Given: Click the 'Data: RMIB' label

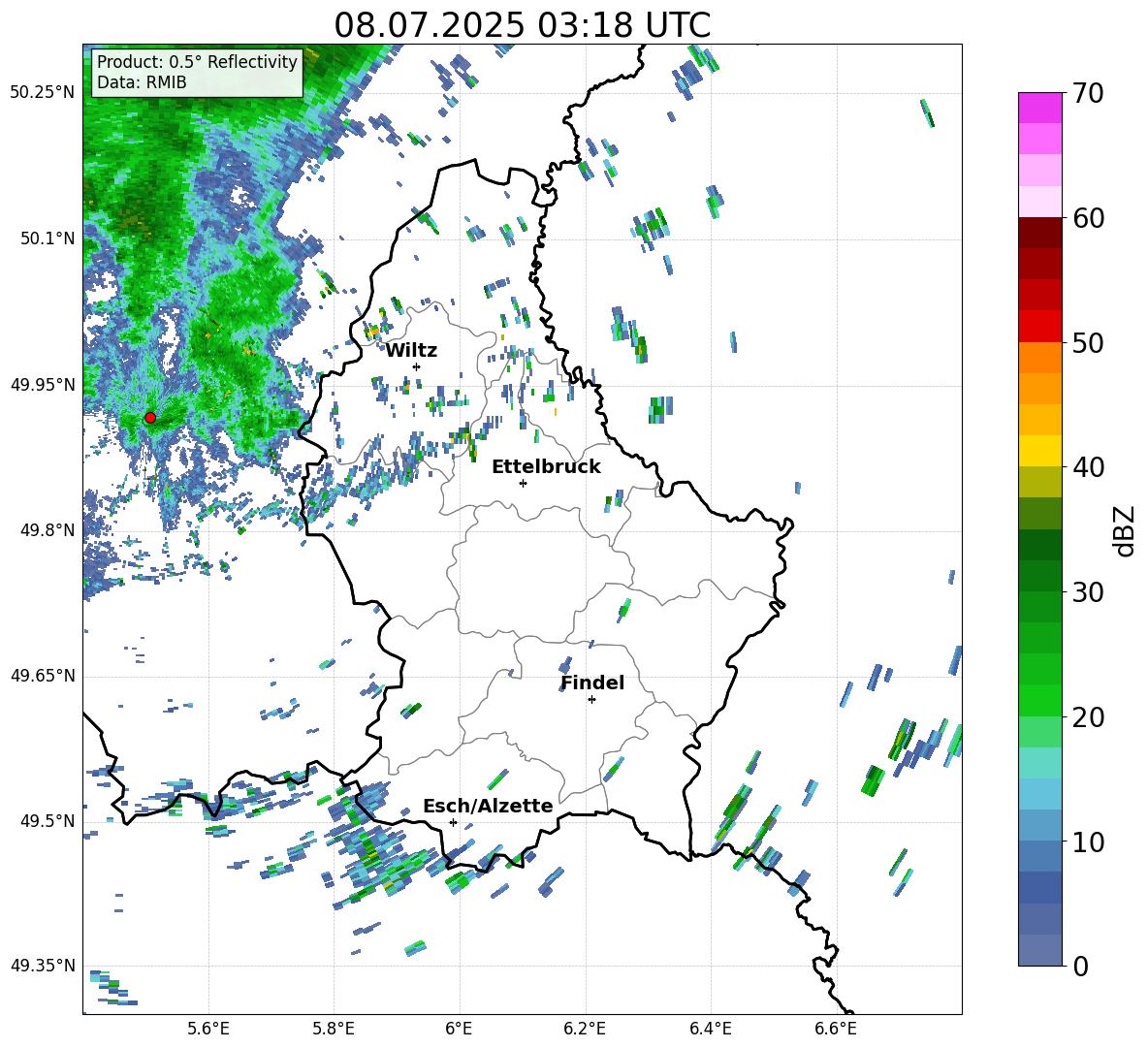Looking at the screenshot, I should pos(142,82).
